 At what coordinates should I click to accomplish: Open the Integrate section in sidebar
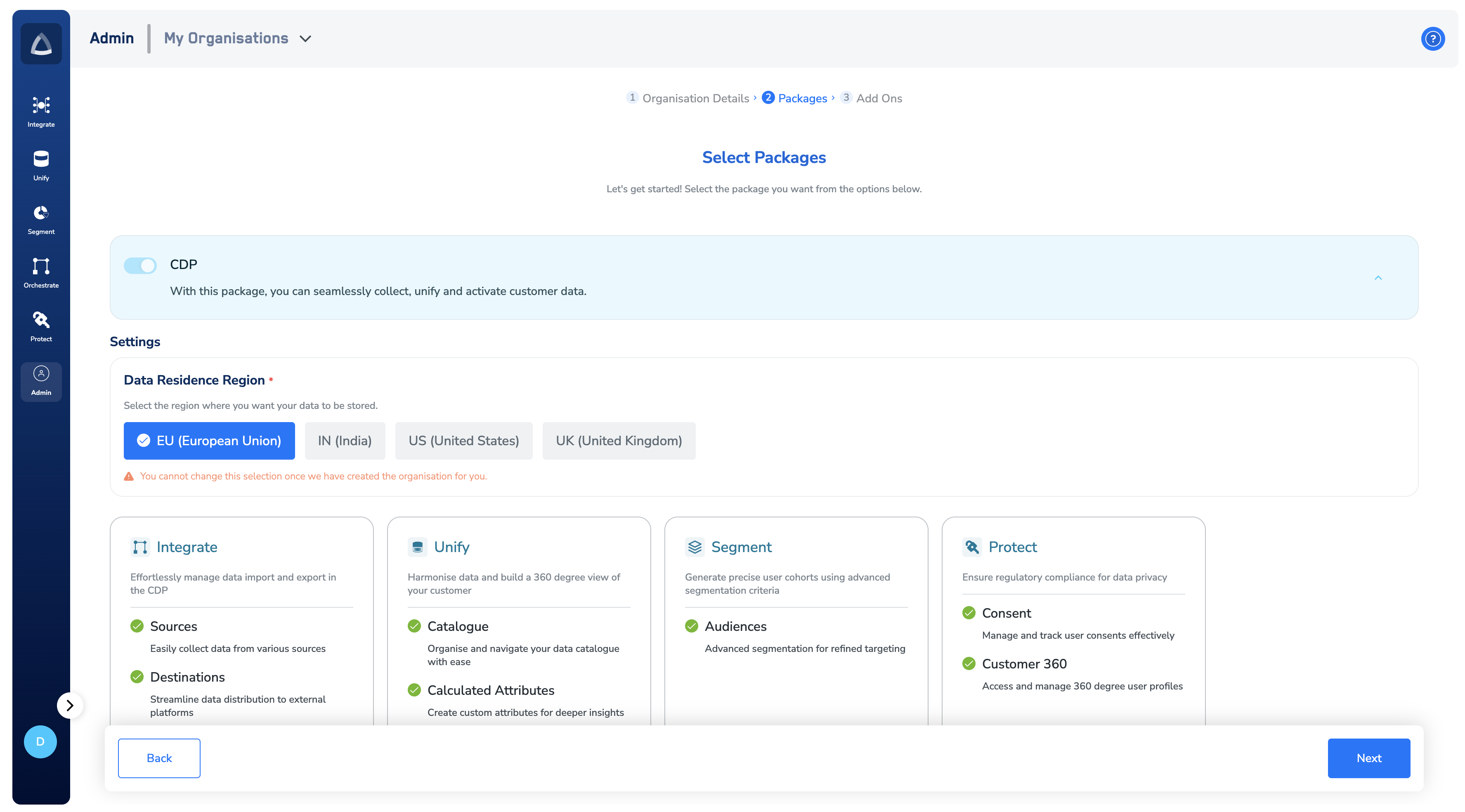pos(41,111)
